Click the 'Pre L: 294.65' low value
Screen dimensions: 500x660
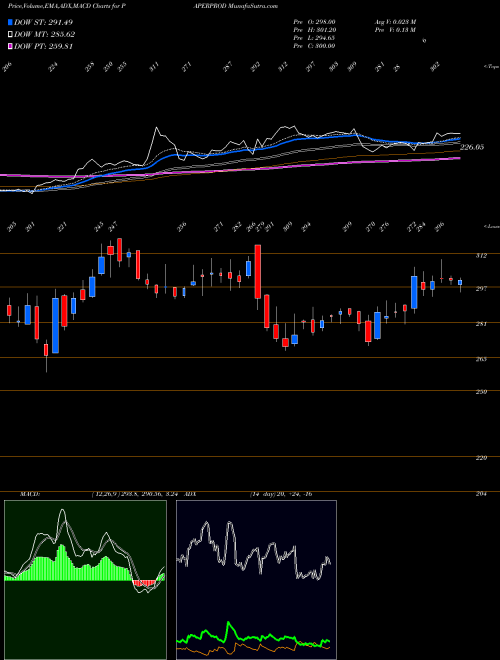pos(314,38)
